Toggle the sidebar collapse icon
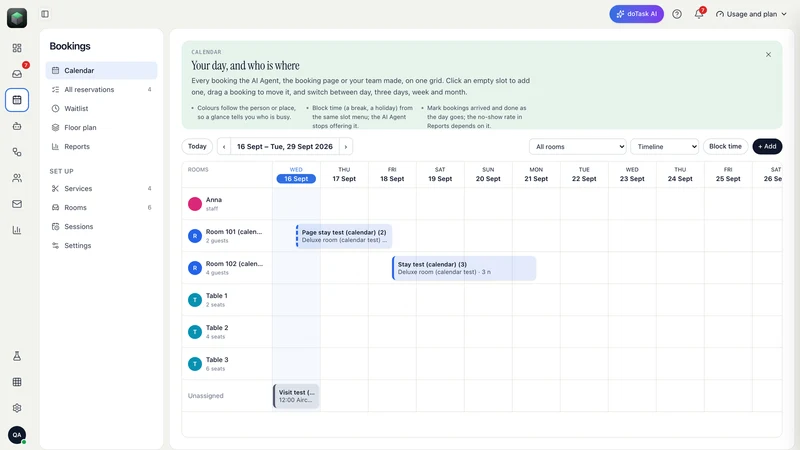Viewport: 800px width, 450px height. coord(45,14)
